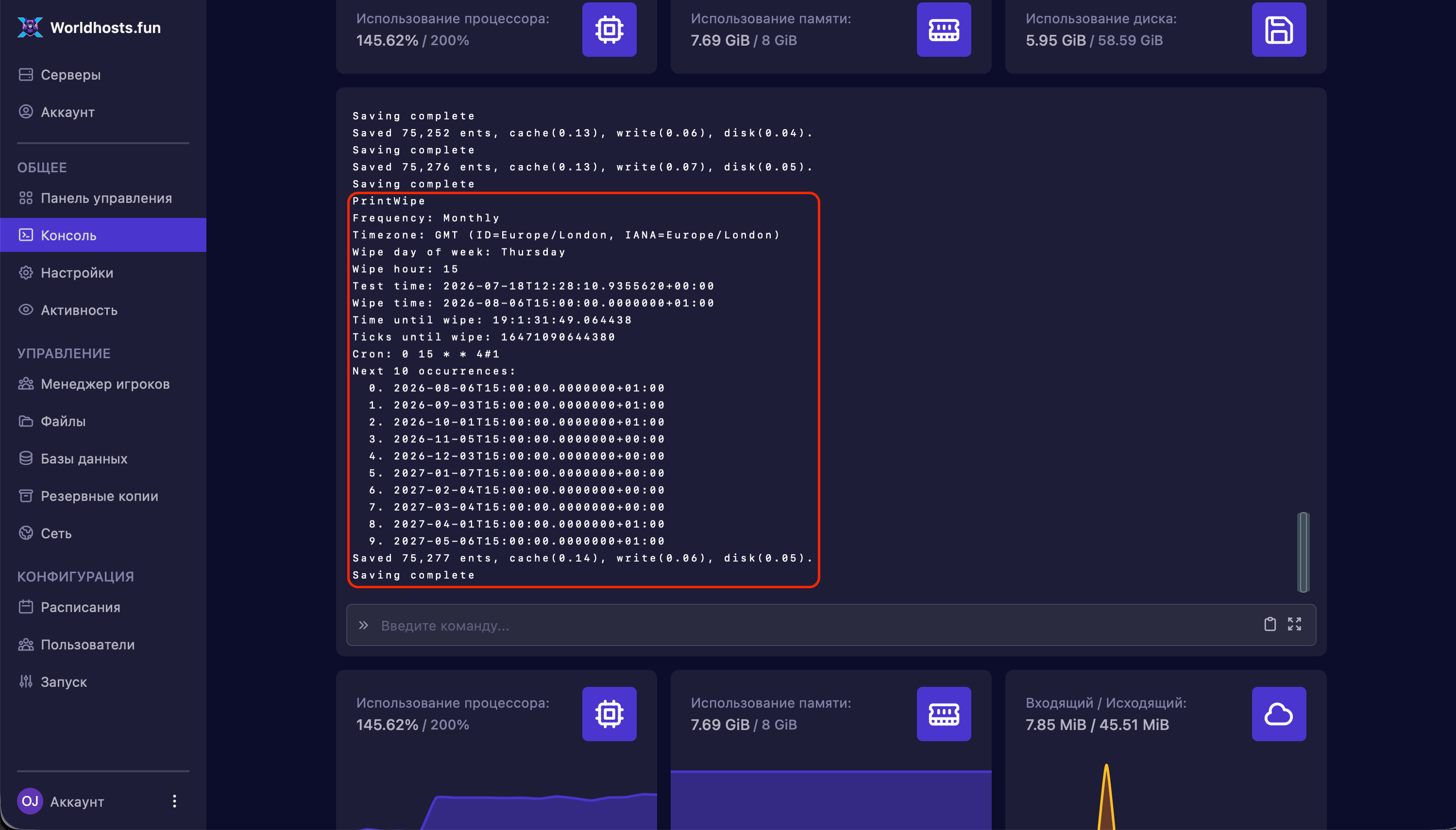Screen dimensions: 1456x830
Task: Click occurrence '2027-05-06T15:00:00' line
Action: [517, 541]
